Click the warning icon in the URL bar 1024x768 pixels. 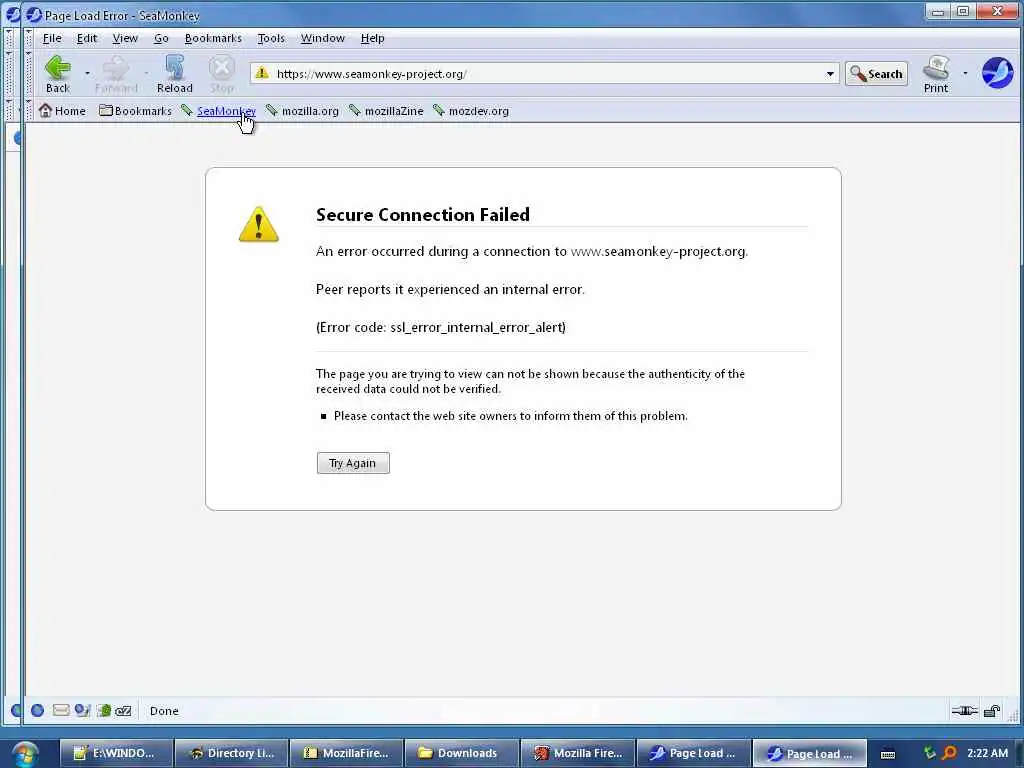262,73
